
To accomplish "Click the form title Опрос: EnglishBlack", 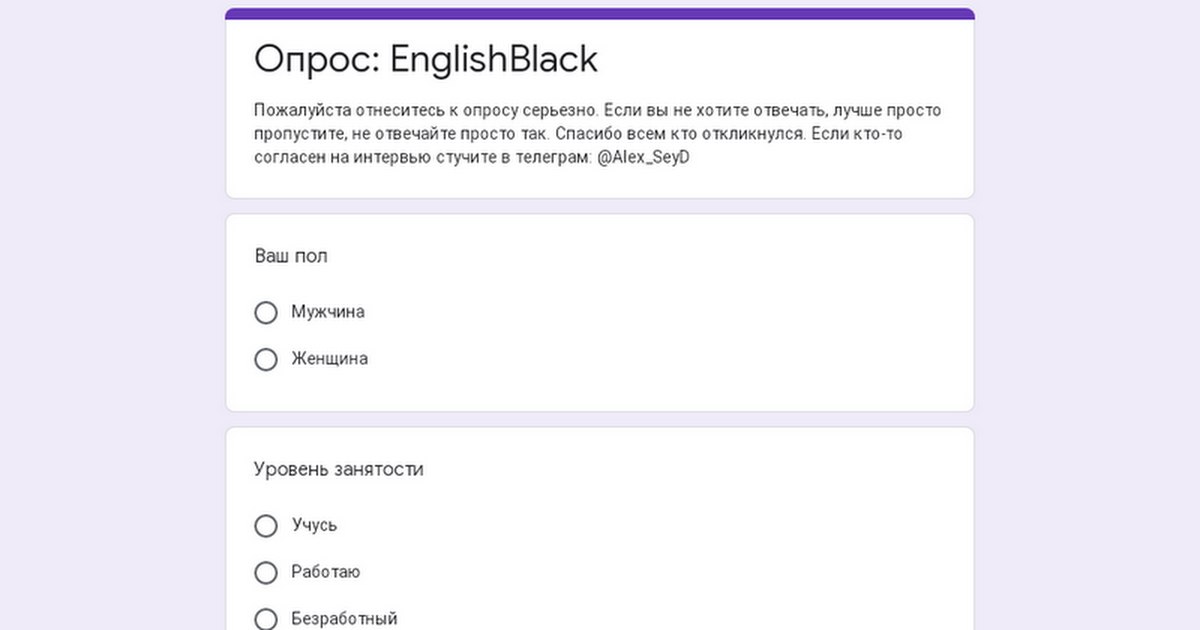I will [x=426, y=60].
